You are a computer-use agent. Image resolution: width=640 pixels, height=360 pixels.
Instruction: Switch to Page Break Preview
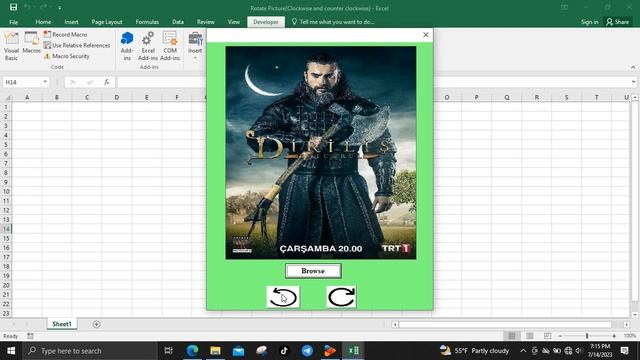pyautogui.click(x=547, y=336)
